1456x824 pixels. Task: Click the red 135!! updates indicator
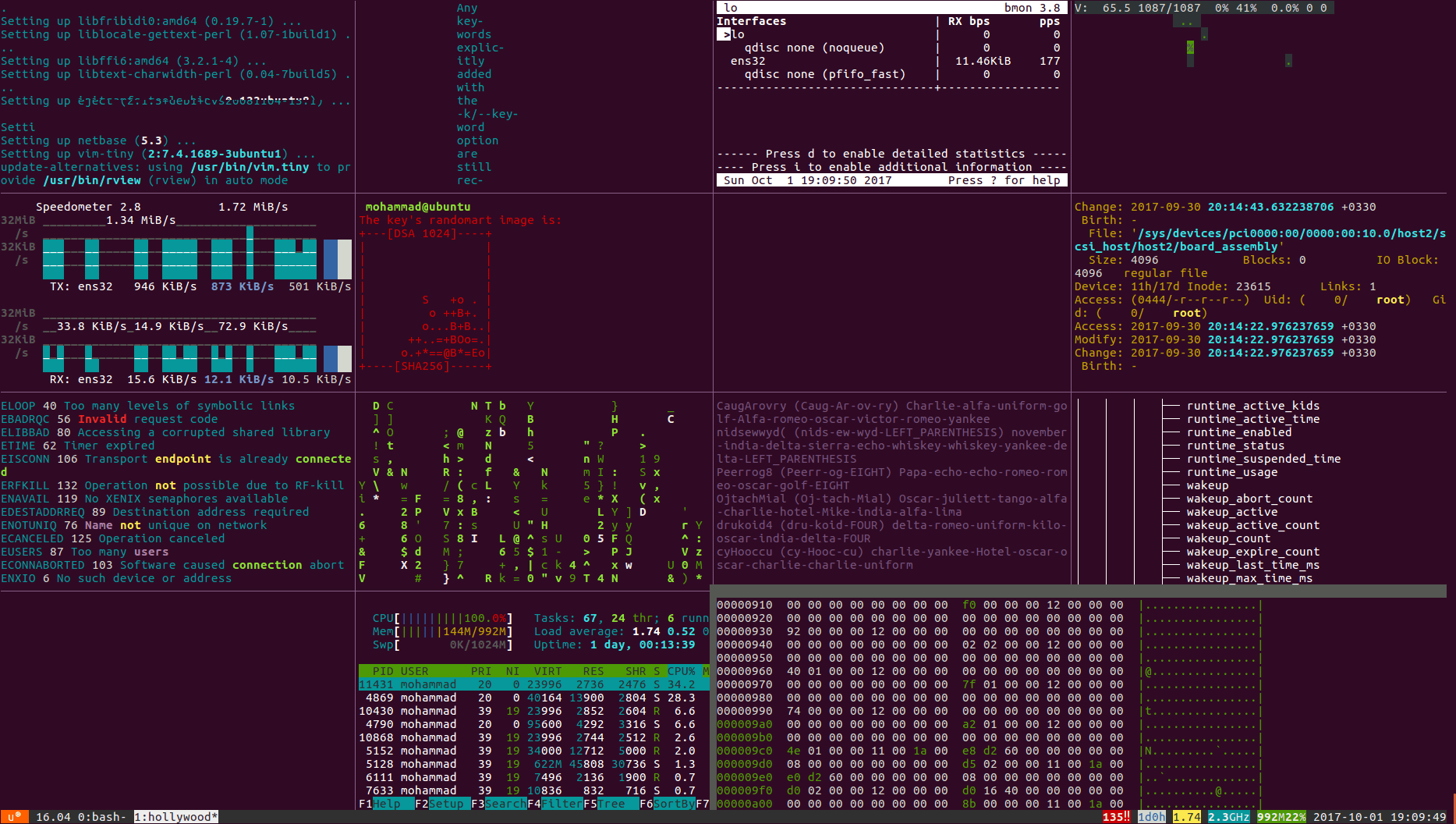coord(1116,817)
